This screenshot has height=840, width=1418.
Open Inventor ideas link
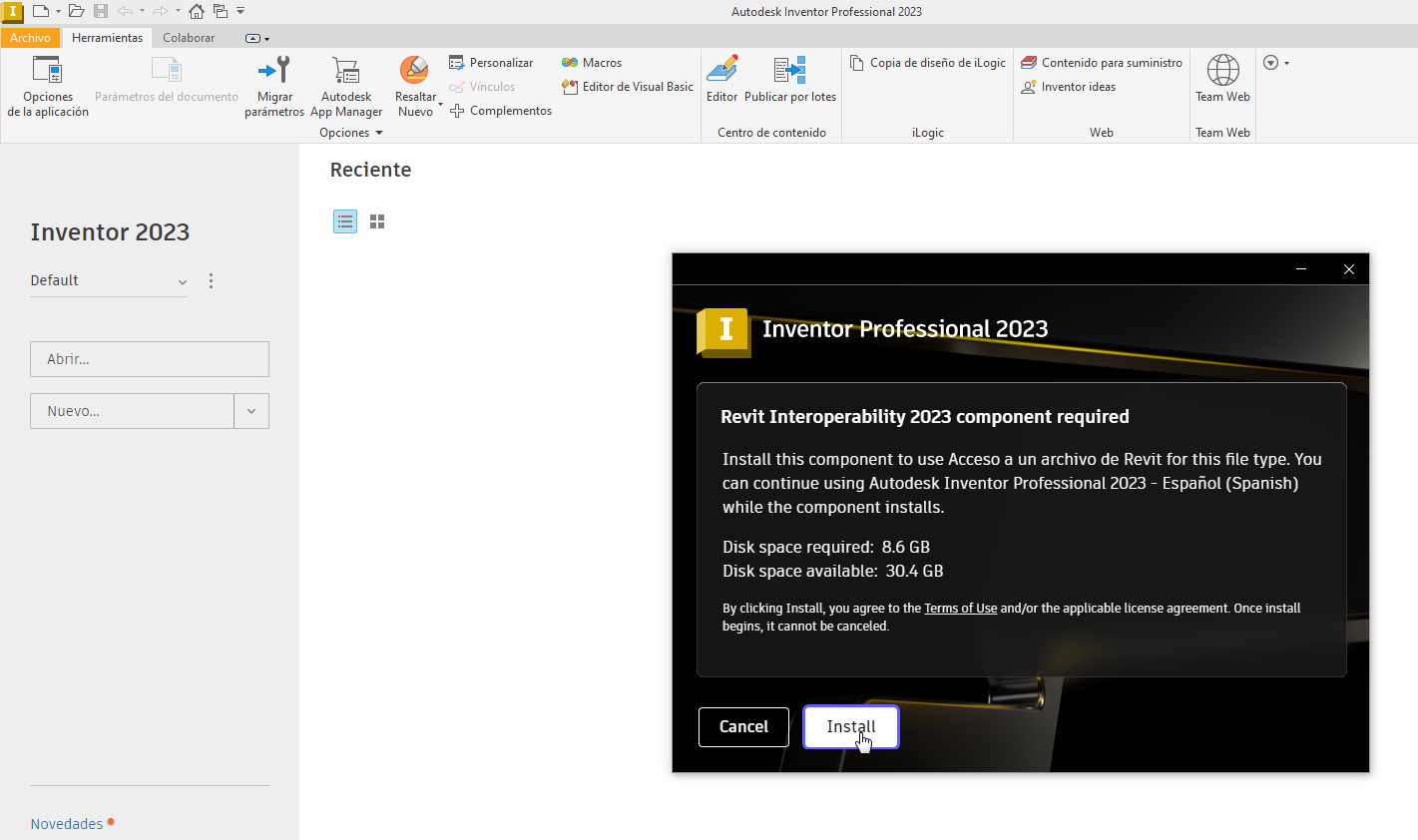pos(1069,87)
